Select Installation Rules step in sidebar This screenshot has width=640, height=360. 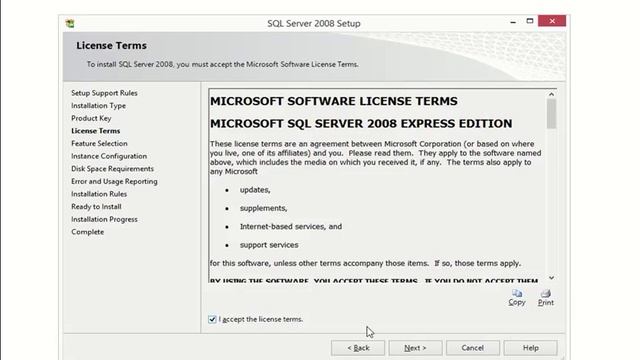point(99,194)
